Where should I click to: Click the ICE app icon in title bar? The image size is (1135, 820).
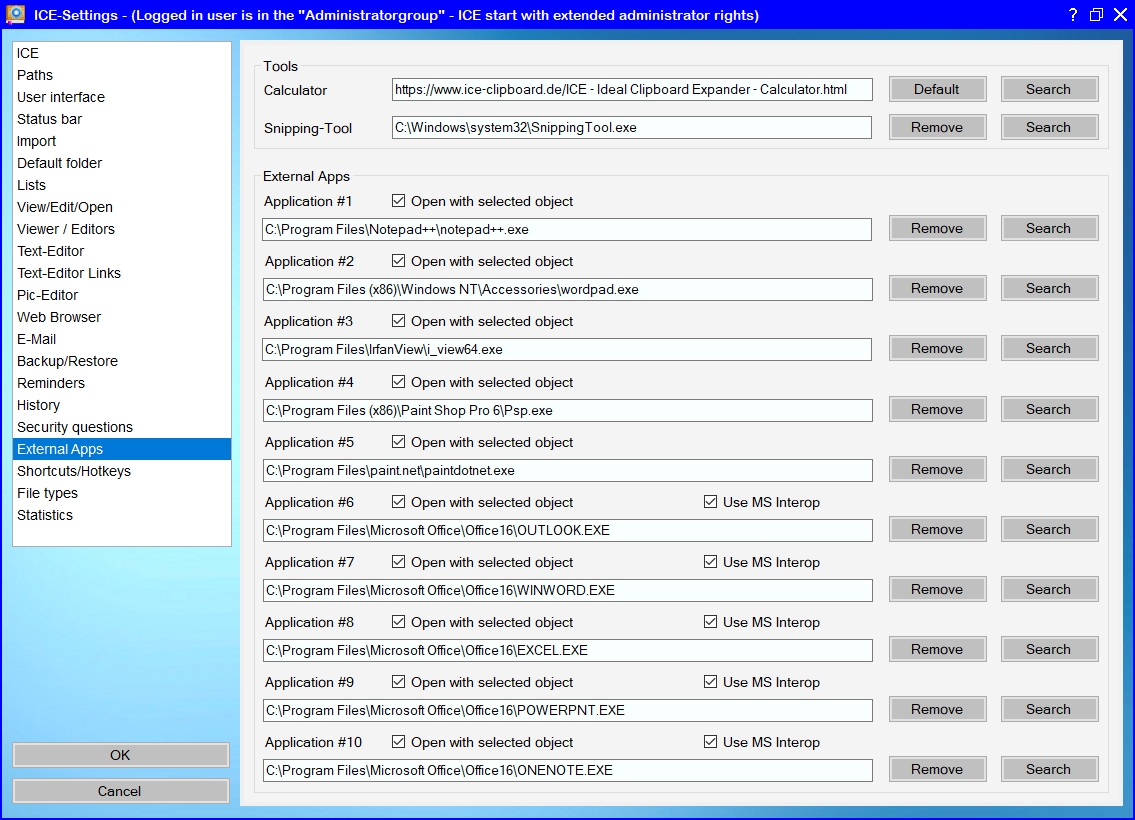(15, 14)
